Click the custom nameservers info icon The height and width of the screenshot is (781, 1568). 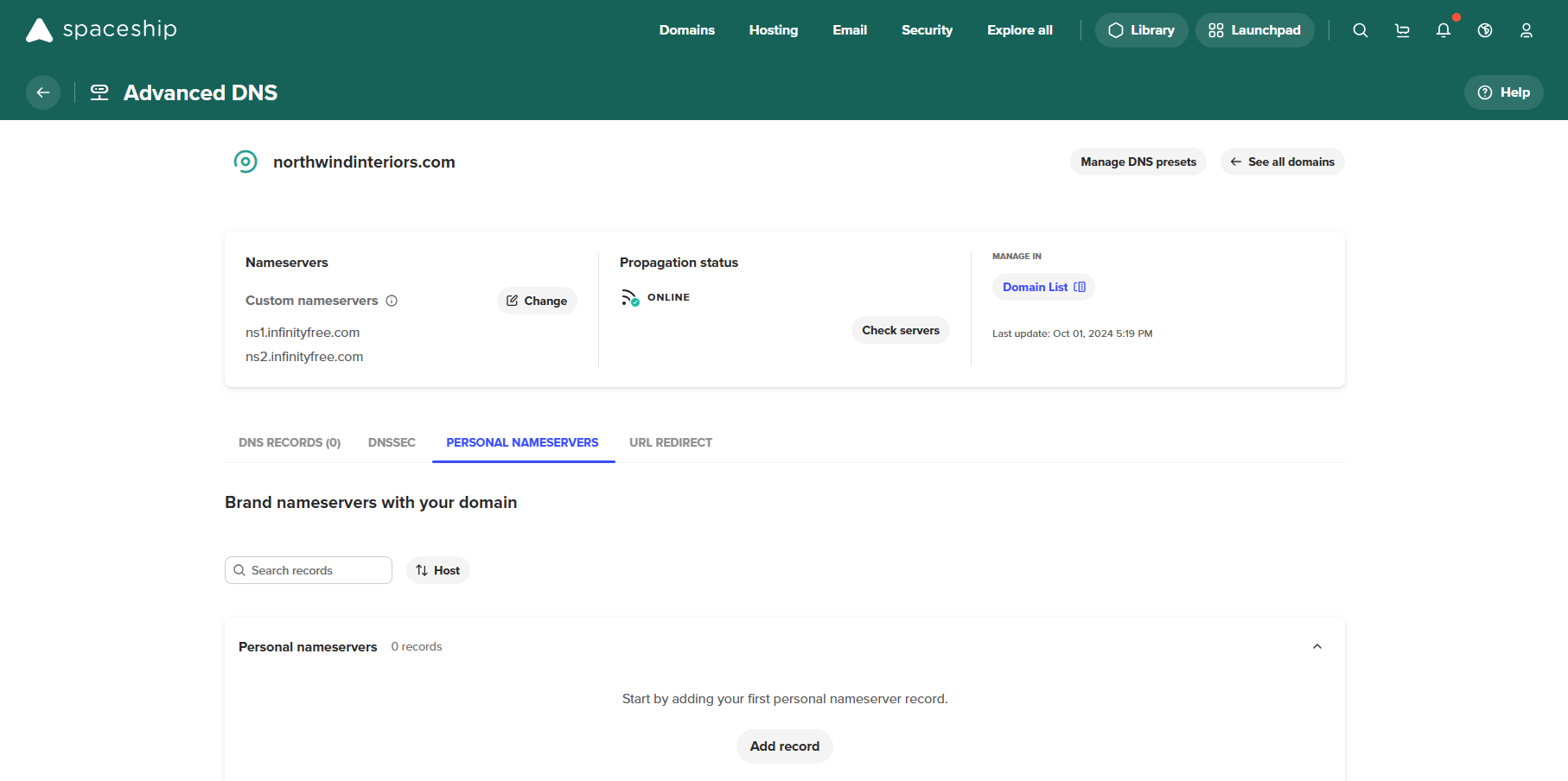pos(392,301)
